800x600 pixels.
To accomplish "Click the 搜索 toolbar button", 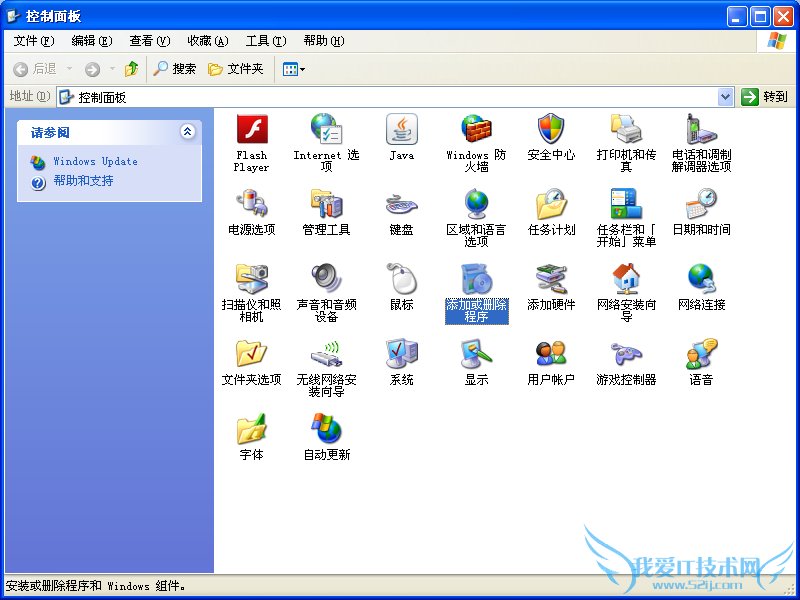I will (175, 69).
